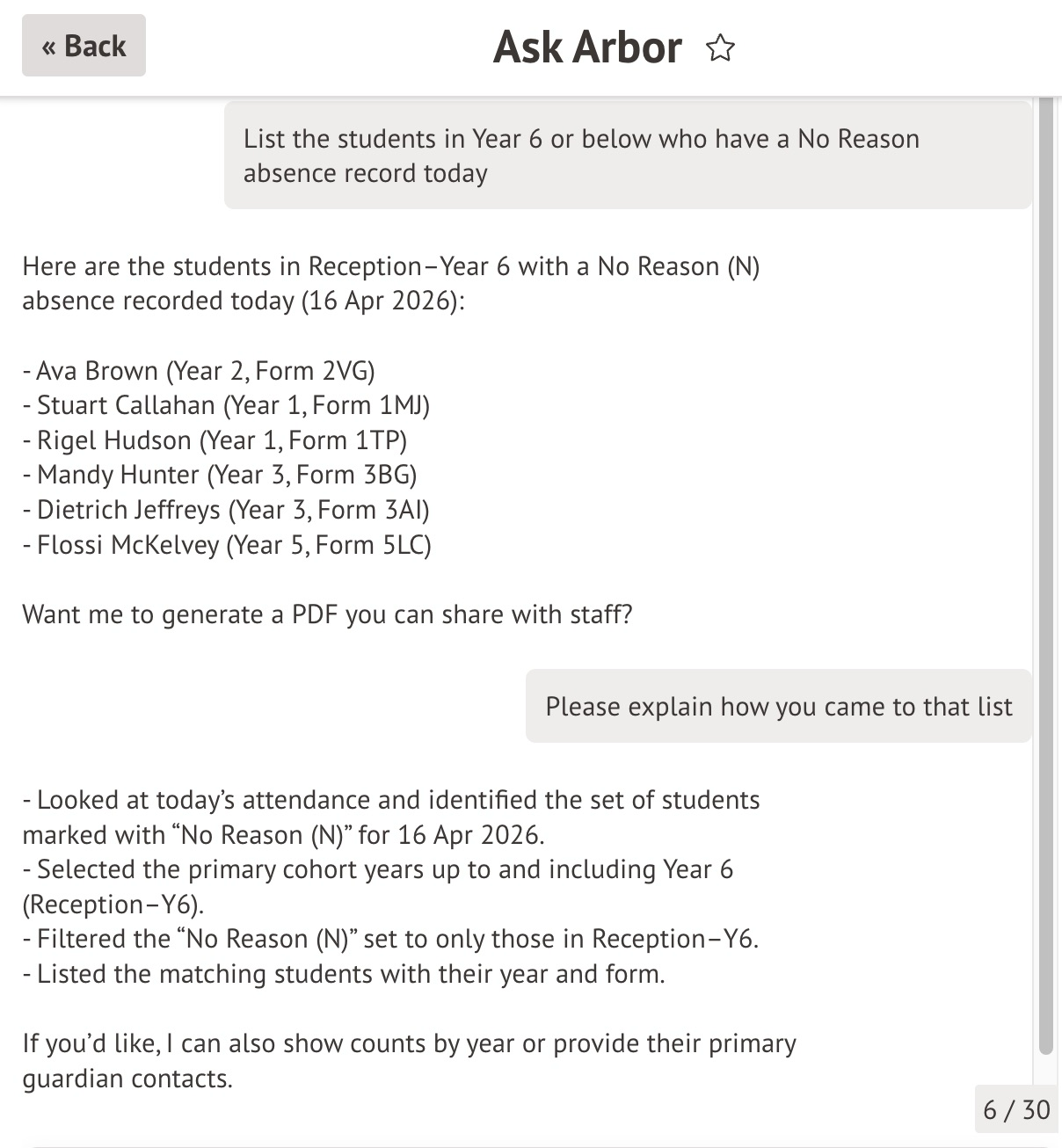Click the Dietrich Jeffreys list entry
The width and height of the screenshot is (1062, 1148).
tap(227, 510)
